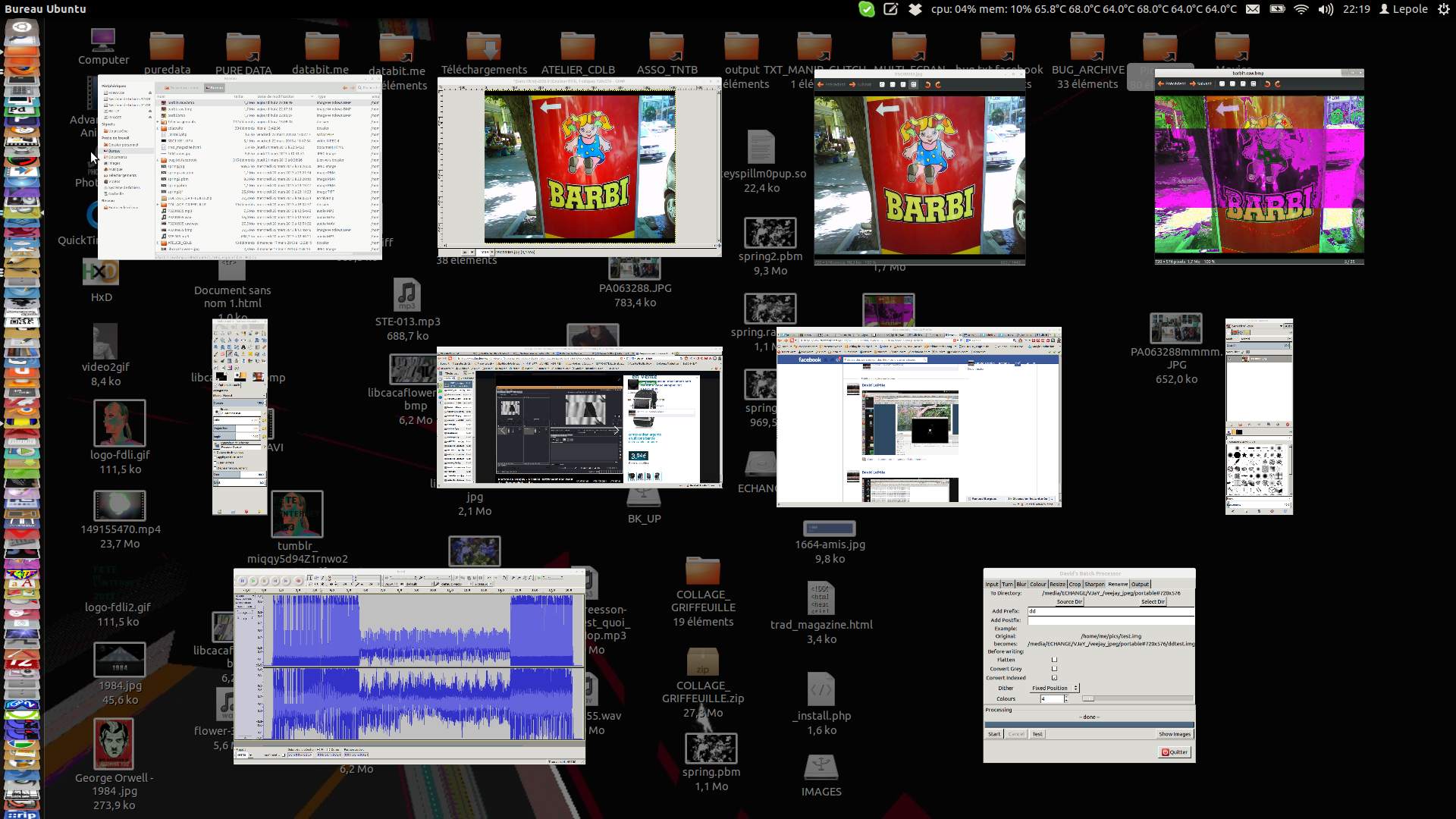
Task: Open the Dither Fixed Position dropdown
Action: click(x=1054, y=688)
